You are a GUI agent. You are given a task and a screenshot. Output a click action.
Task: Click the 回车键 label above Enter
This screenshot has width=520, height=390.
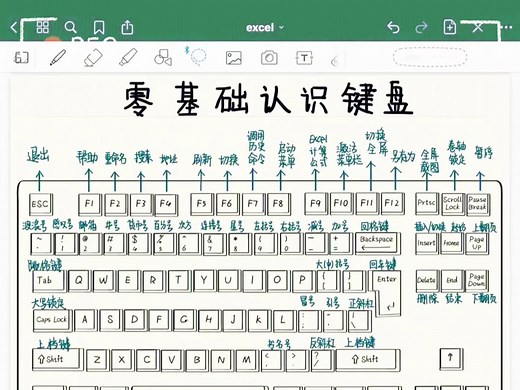(382, 265)
